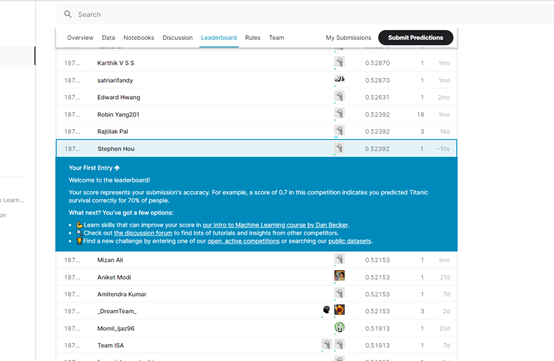Screen dimensions: 554x361
Task: Go to the Discussion tab
Action: tap(177, 37)
